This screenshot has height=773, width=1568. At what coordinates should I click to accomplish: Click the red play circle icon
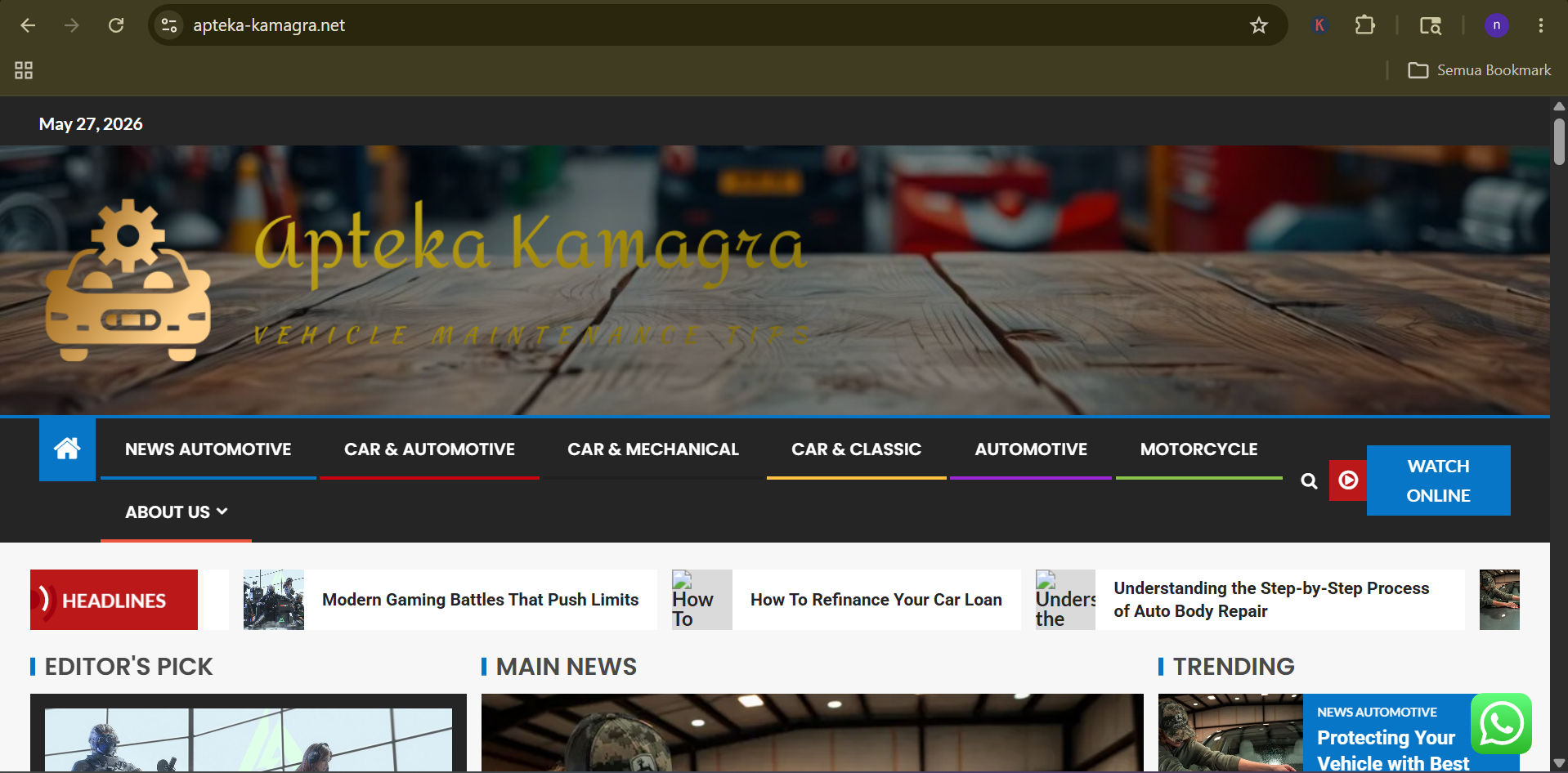click(1348, 480)
